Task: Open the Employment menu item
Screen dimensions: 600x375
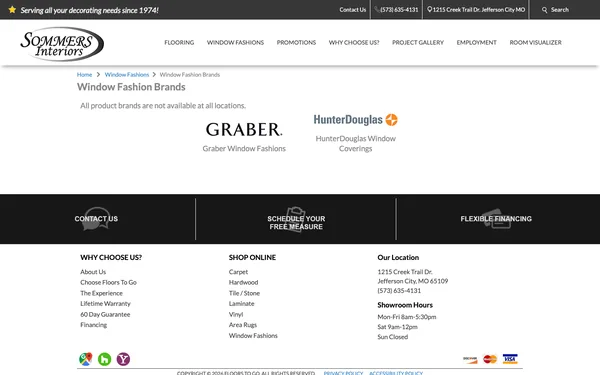Action: click(x=476, y=42)
